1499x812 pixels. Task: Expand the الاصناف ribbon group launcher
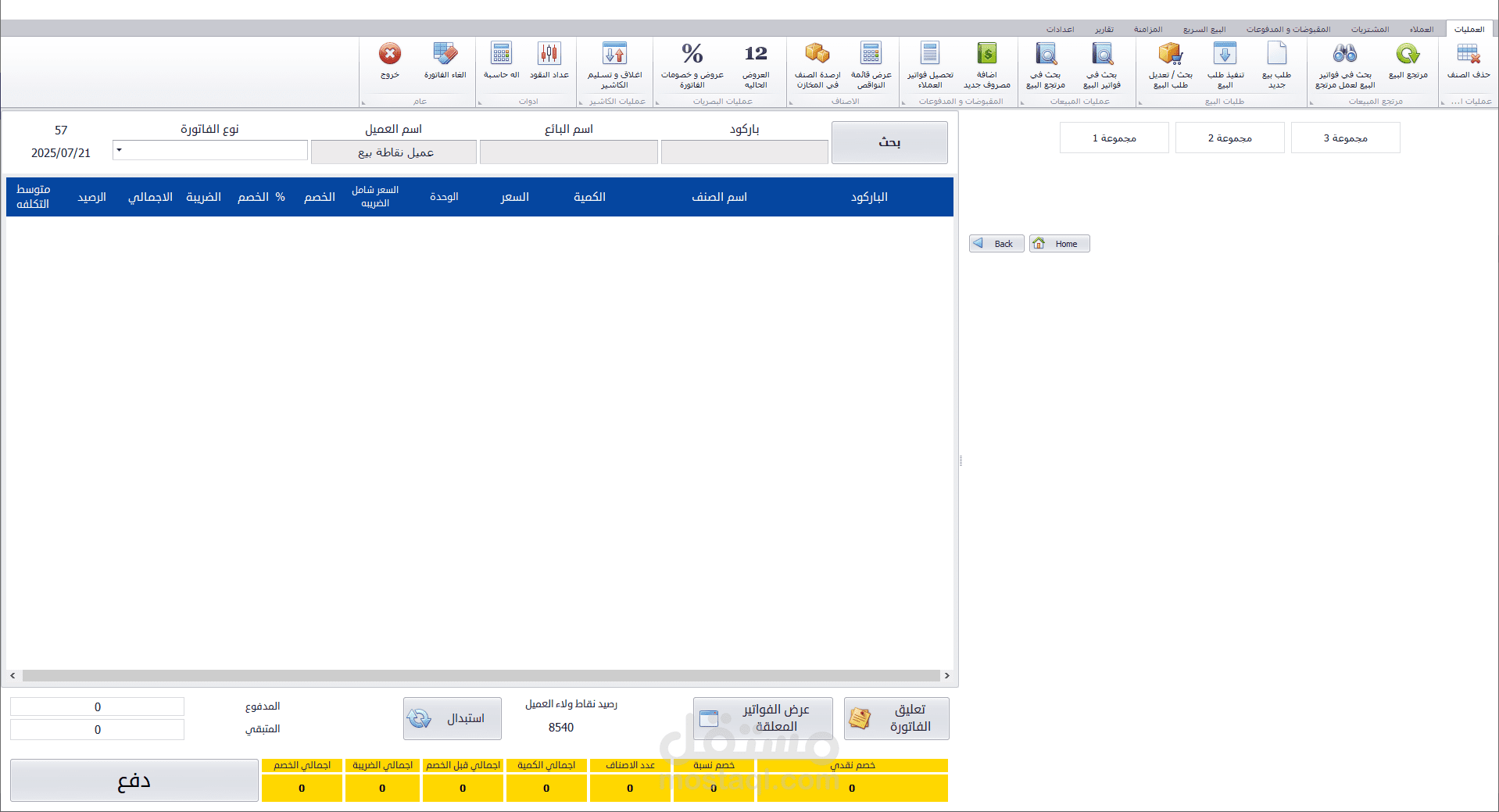point(791,102)
